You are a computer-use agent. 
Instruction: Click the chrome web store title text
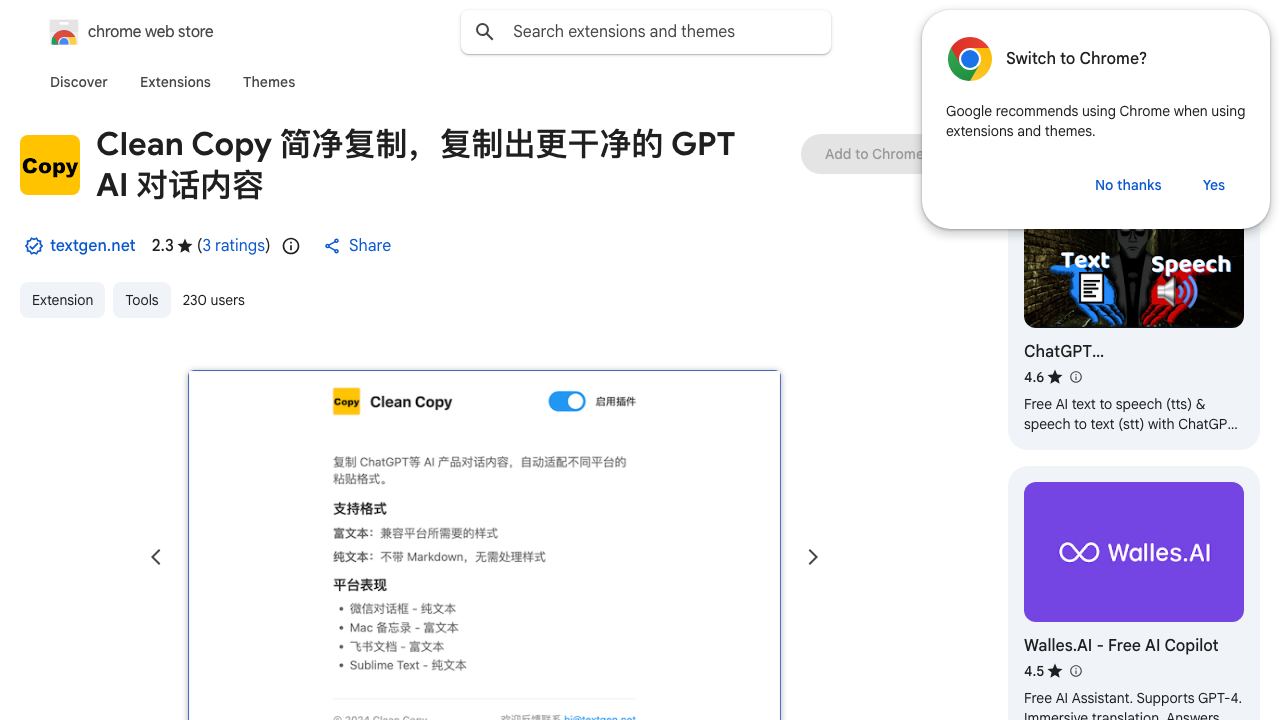coord(151,32)
